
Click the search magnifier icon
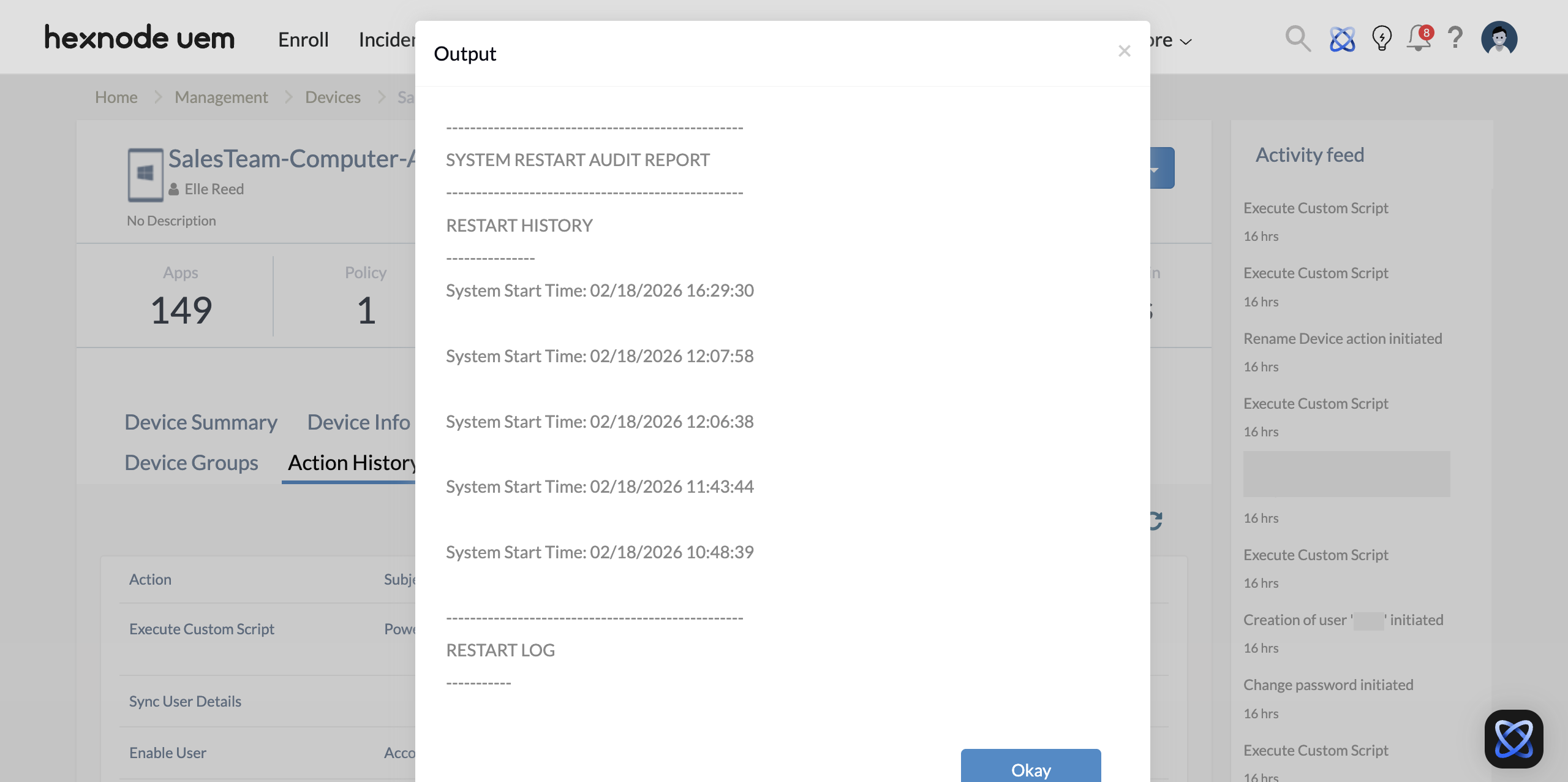tap(1297, 39)
